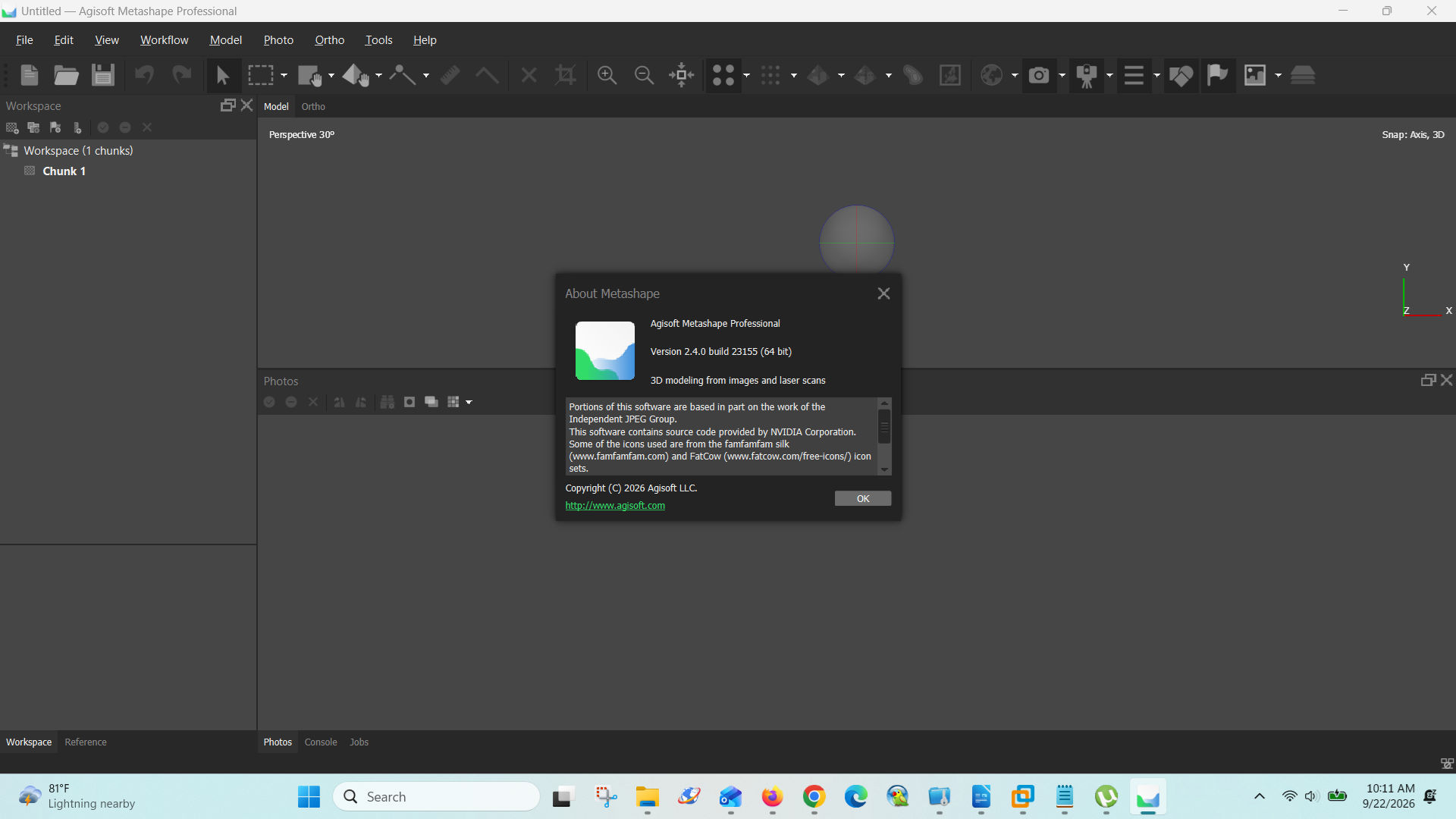Toggle Show Markers flag button
The height and width of the screenshot is (819, 1456).
1217,75
